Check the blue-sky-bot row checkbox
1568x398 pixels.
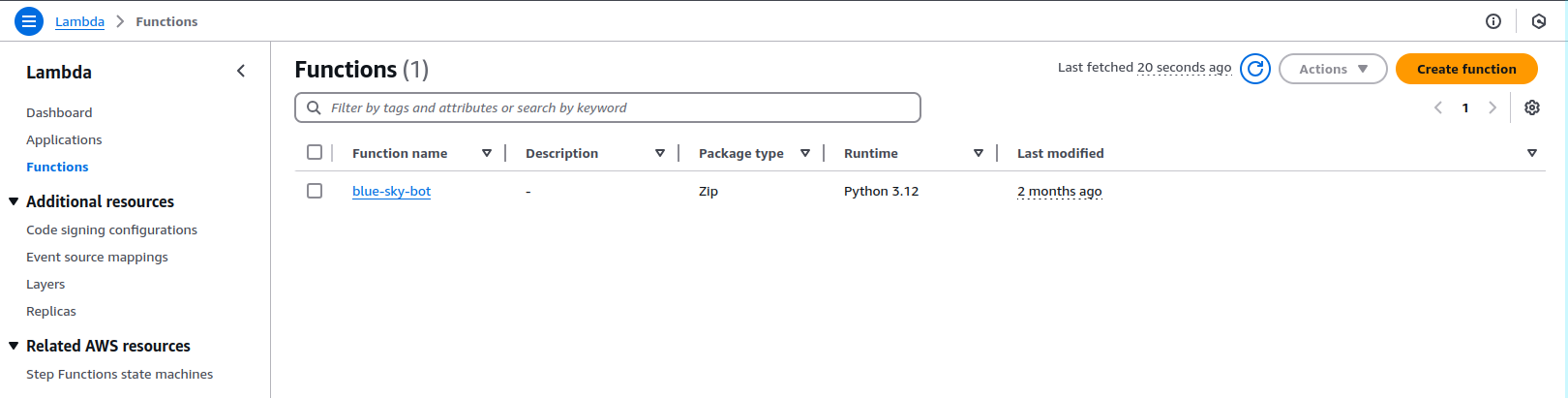(x=315, y=191)
